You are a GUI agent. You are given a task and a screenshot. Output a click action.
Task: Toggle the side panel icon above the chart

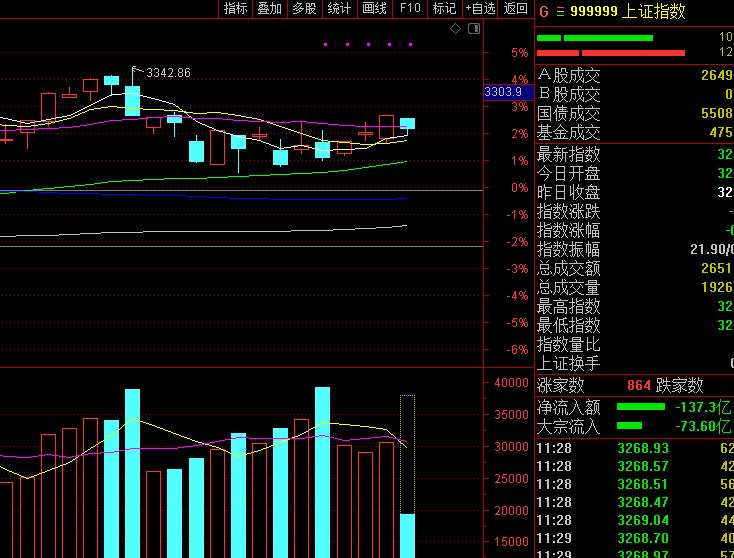click(474, 29)
